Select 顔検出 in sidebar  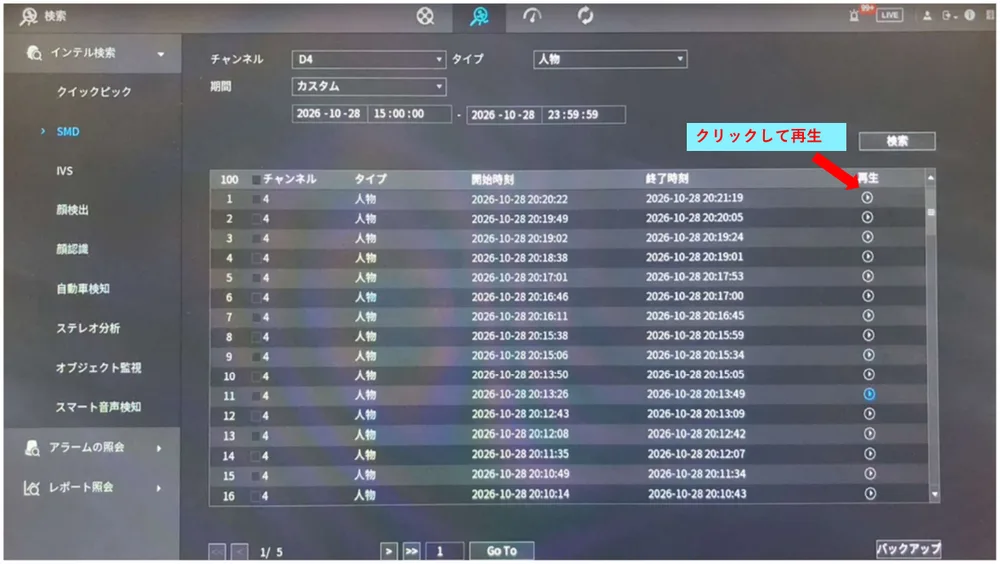[72, 210]
